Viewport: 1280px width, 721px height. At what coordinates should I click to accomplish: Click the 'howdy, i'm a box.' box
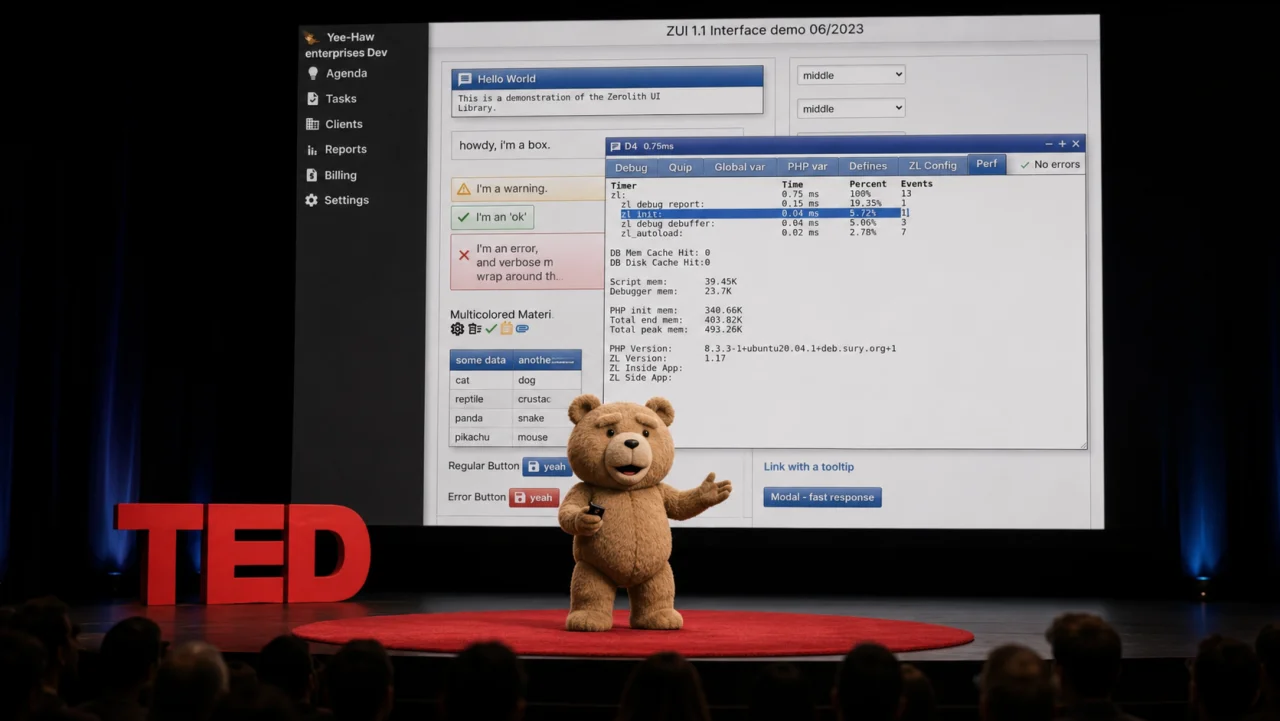[528, 145]
